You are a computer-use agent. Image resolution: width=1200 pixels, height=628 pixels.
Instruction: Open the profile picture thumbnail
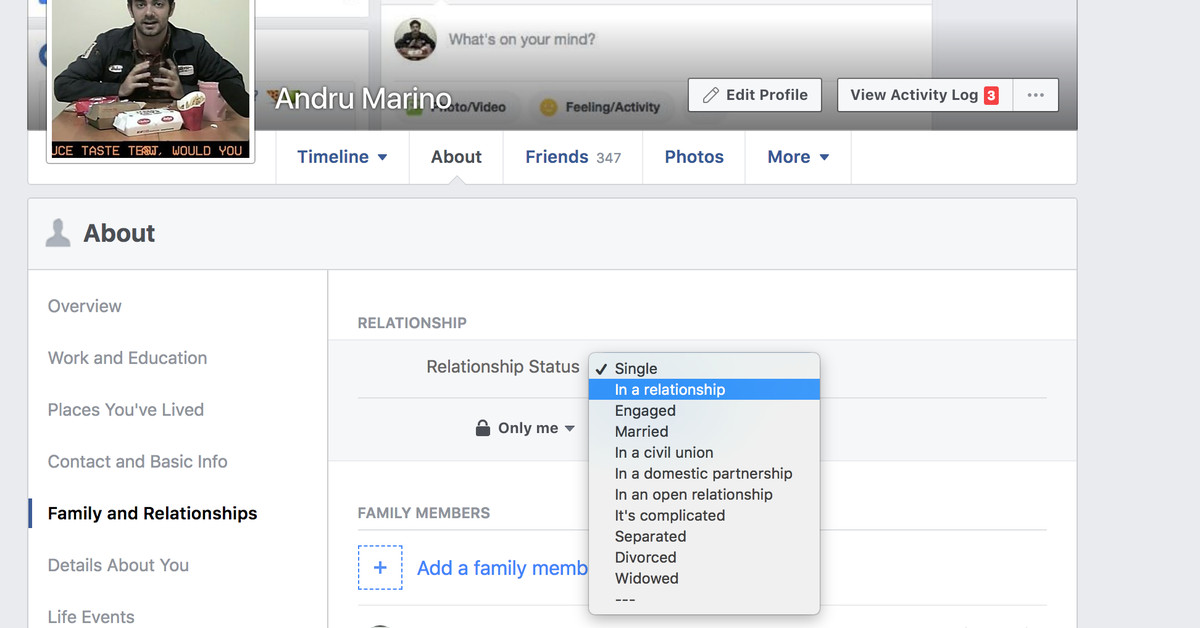pos(150,78)
